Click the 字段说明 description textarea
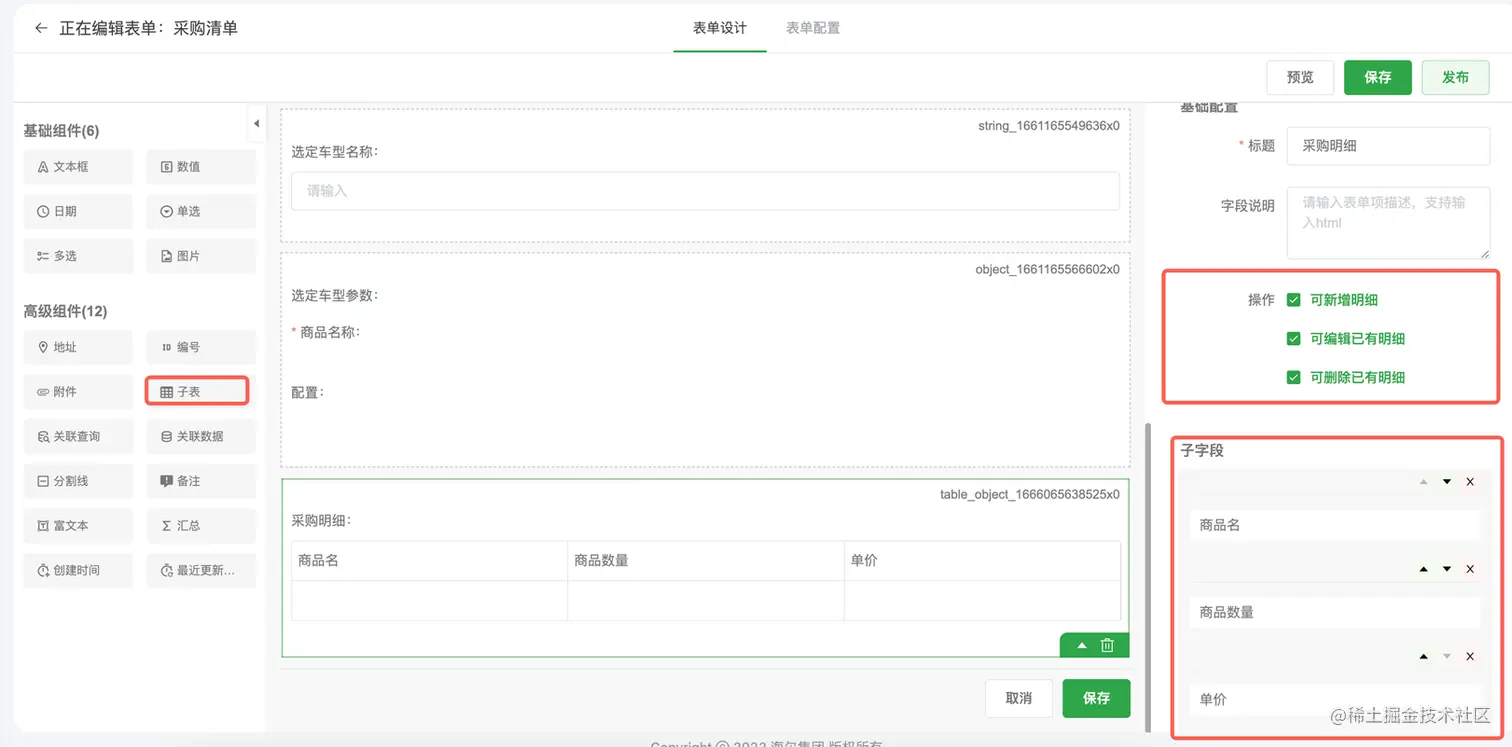The height and width of the screenshot is (747, 1512). [1389, 223]
